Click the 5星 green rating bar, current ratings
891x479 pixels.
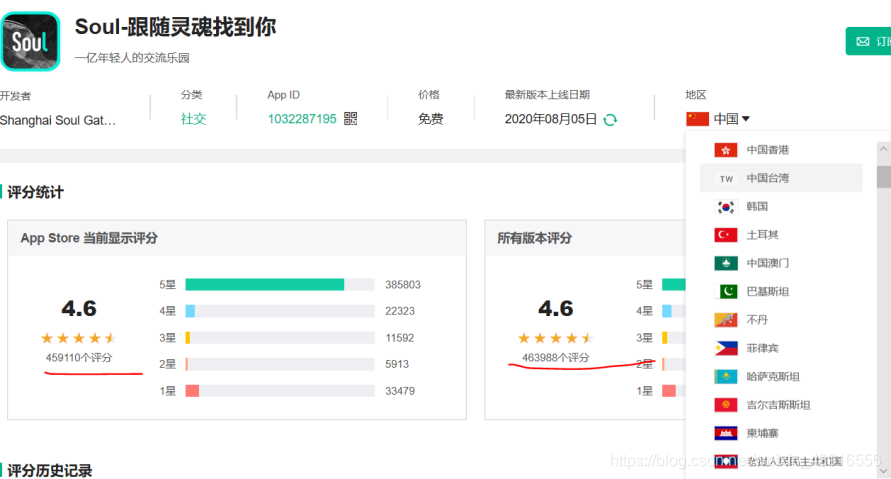click(x=265, y=285)
